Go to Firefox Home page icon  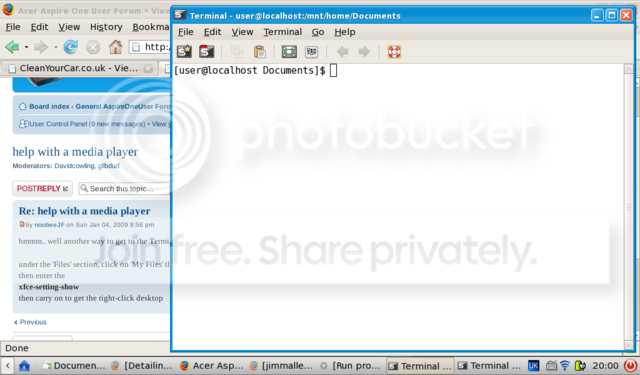pyautogui.click(x=116, y=47)
